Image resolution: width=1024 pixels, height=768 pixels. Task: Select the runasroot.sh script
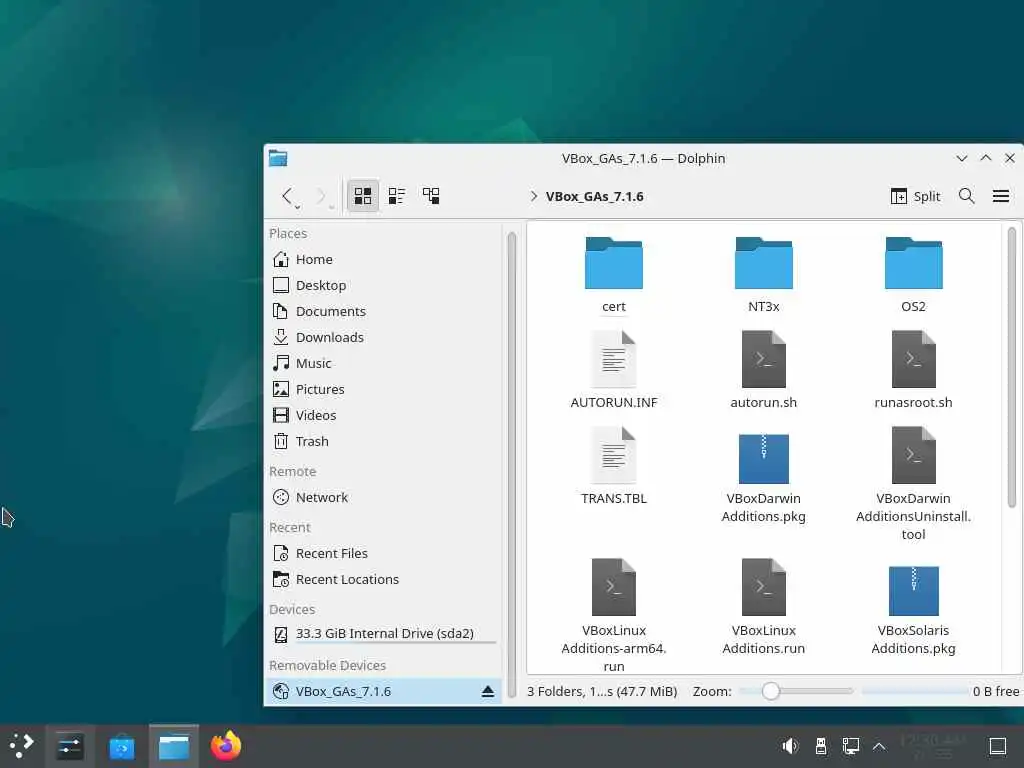(x=913, y=370)
